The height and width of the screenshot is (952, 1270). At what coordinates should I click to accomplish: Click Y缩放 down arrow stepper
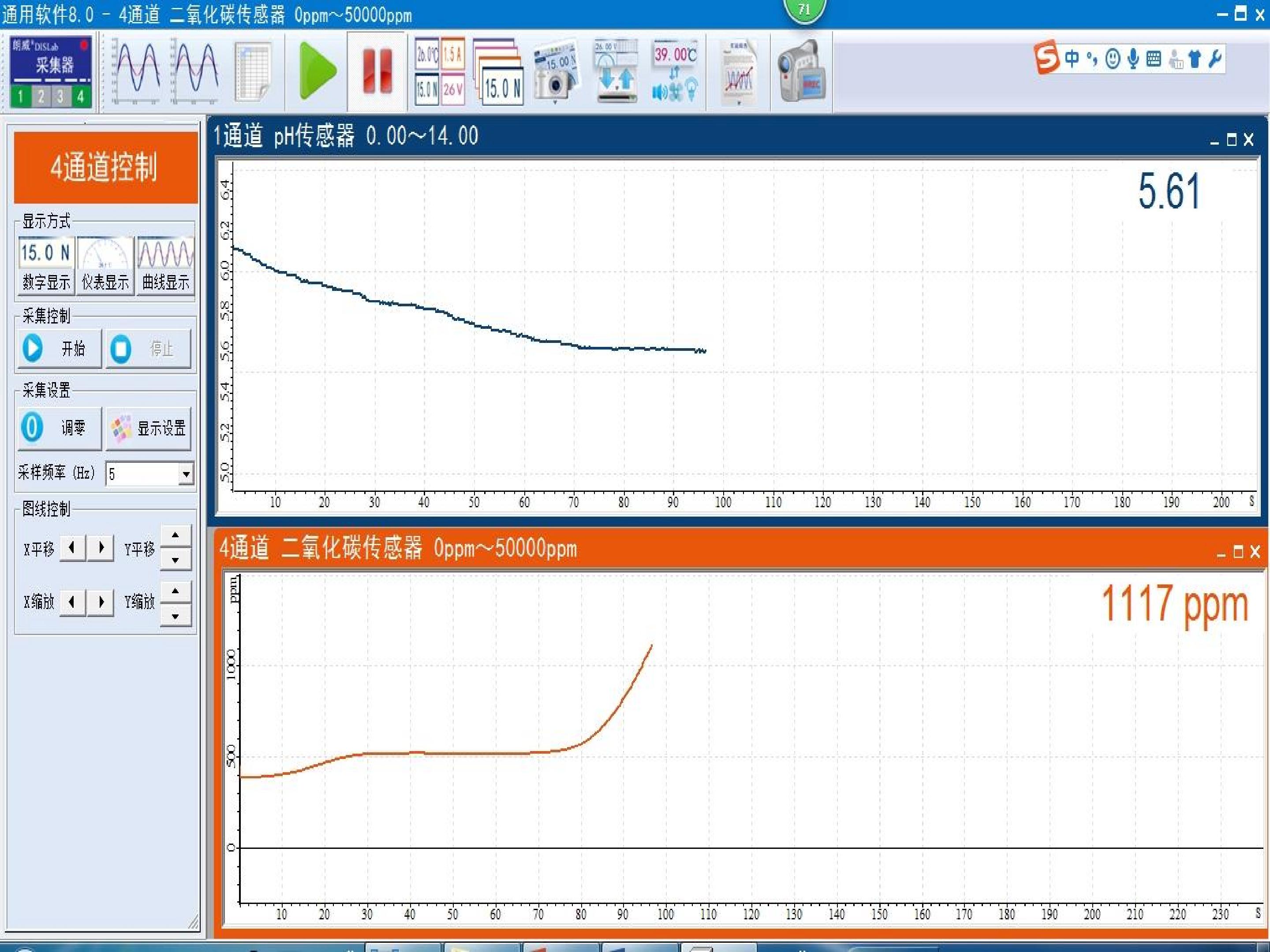click(176, 616)
